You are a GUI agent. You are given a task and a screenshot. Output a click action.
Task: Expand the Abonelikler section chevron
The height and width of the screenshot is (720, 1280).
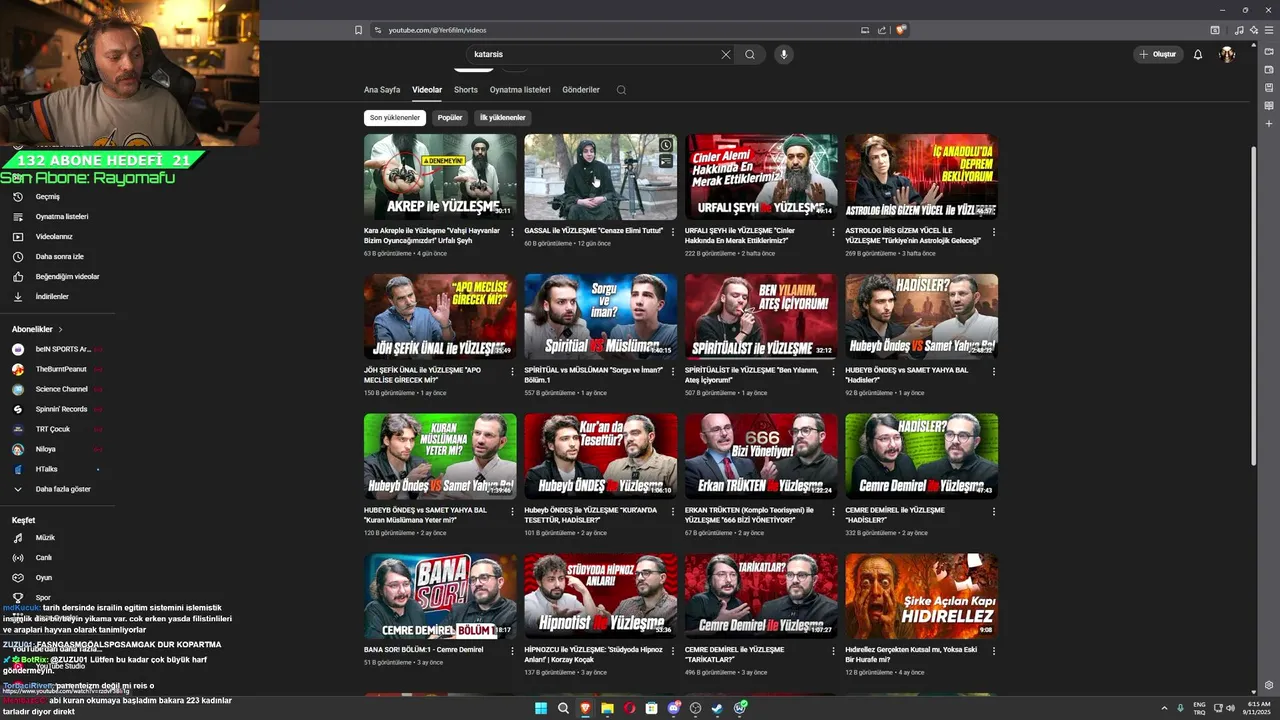point(60,329)
